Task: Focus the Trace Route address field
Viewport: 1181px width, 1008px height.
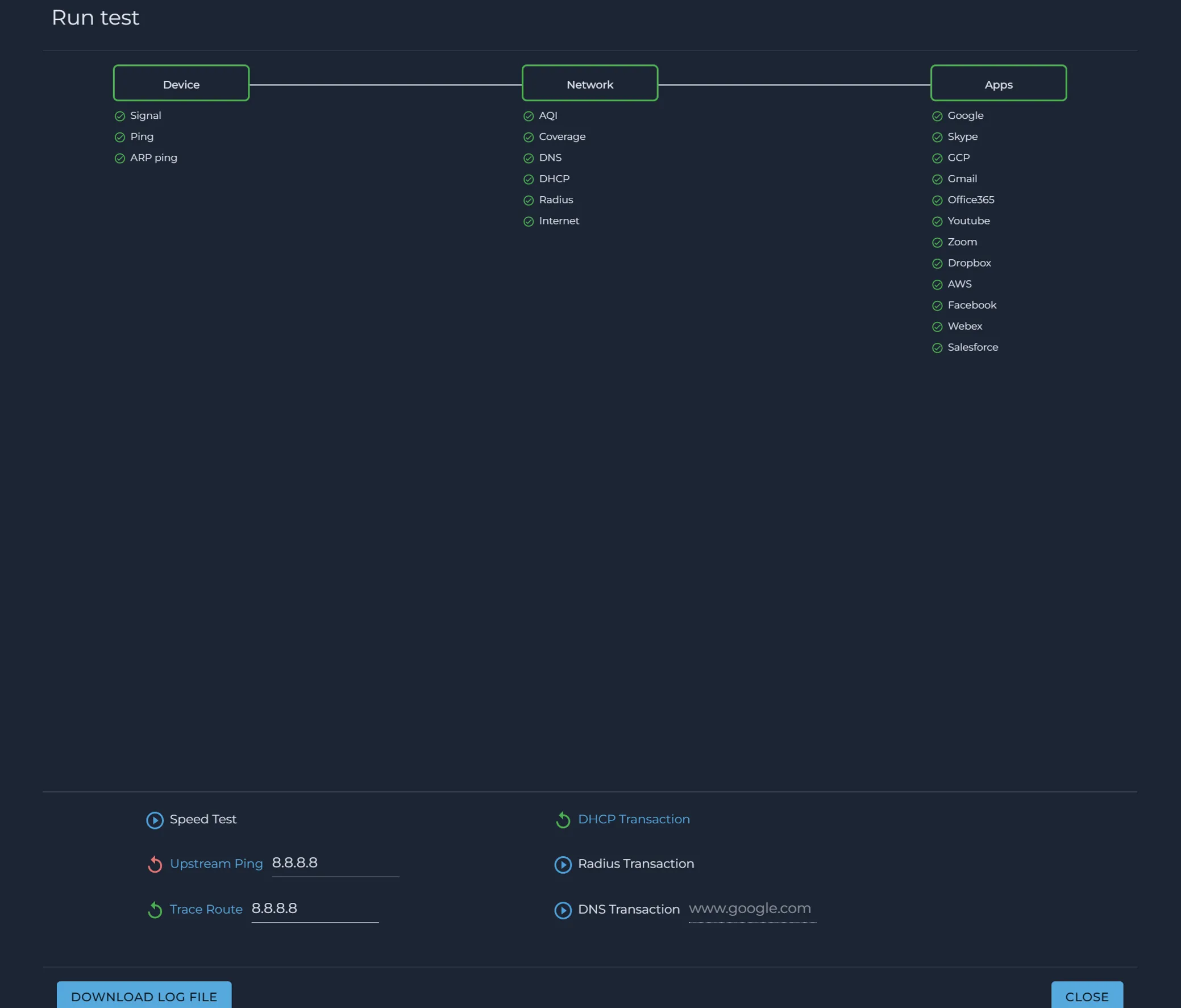Action: (315, 909)
